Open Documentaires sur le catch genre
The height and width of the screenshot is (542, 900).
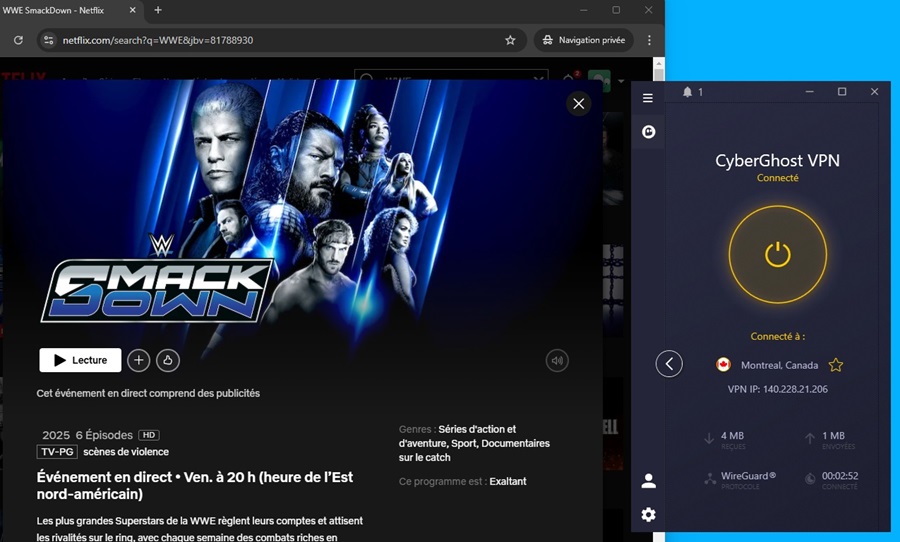point(474,450)
